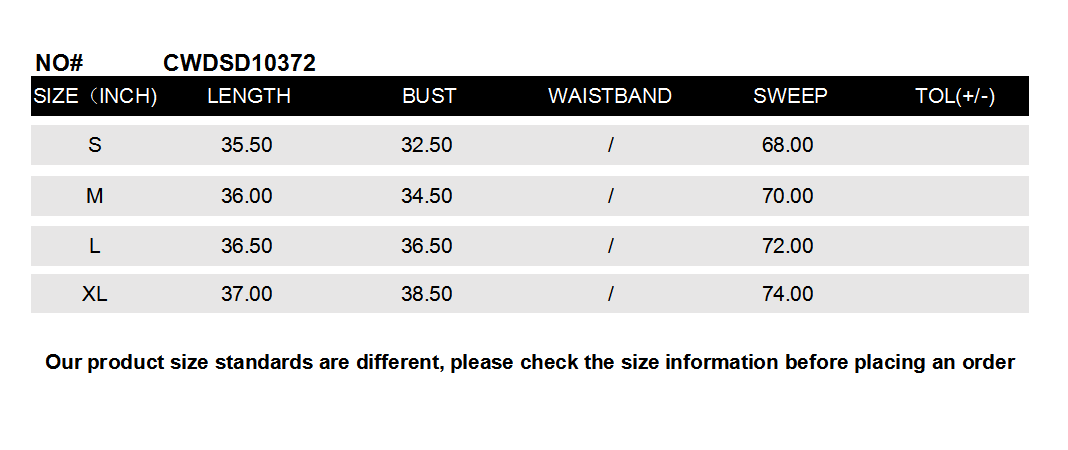Click the waistband slash in the M row
1068x450 pixels.
(x=610, y=196)
